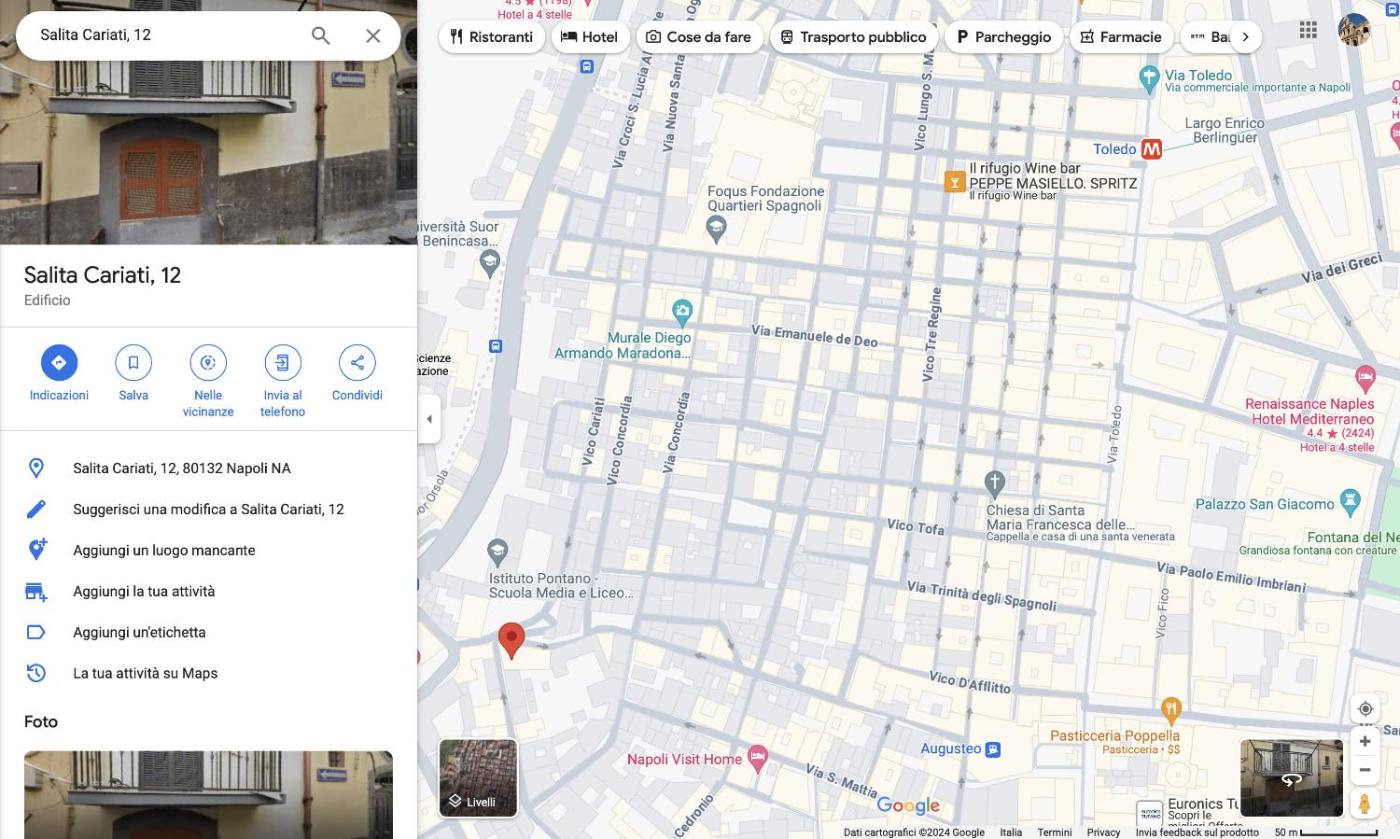Toggle the Livelli map layers view

pyautogui.click(x=478, y=778)
